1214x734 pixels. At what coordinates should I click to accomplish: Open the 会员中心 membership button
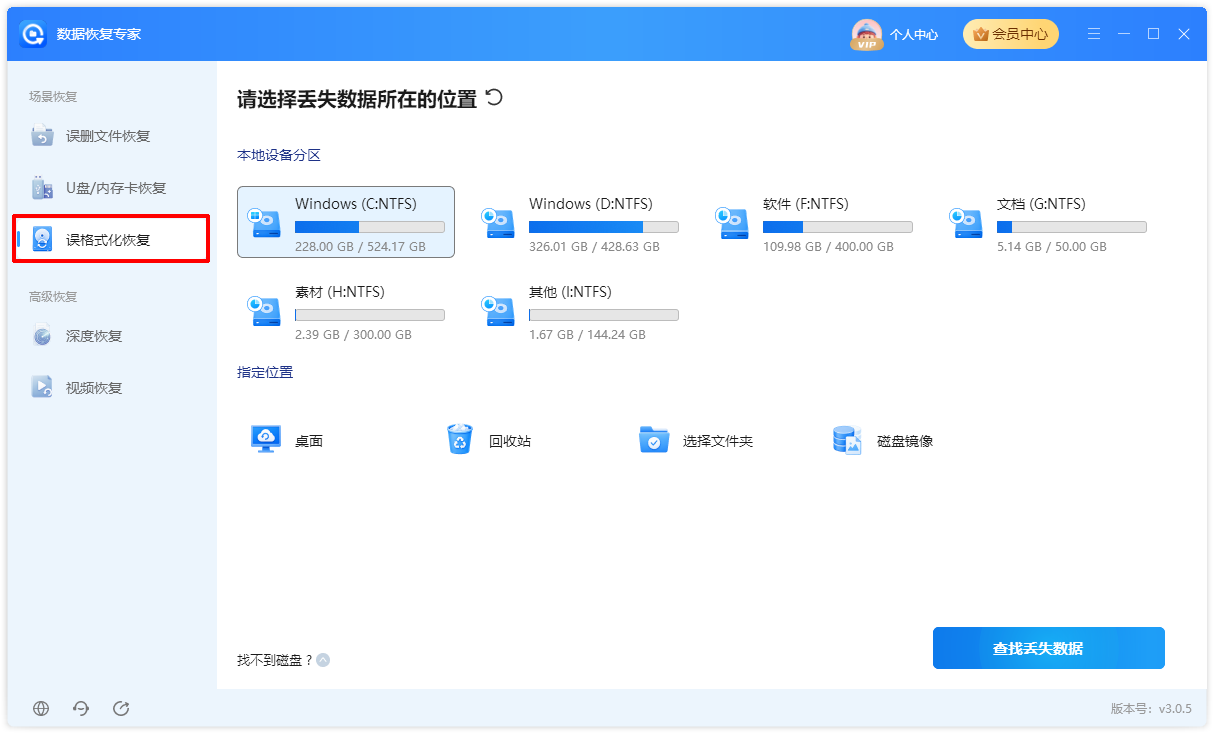coord(1010,34)
